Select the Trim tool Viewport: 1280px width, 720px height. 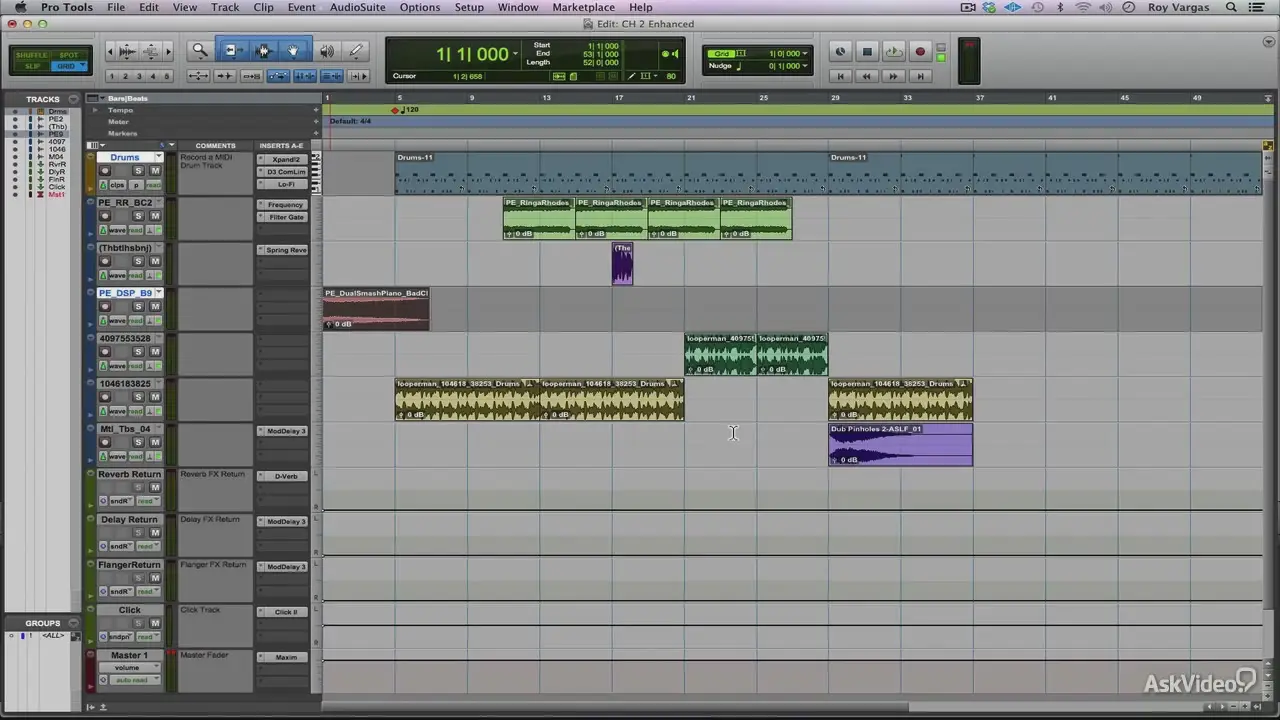tap(233, 51)
